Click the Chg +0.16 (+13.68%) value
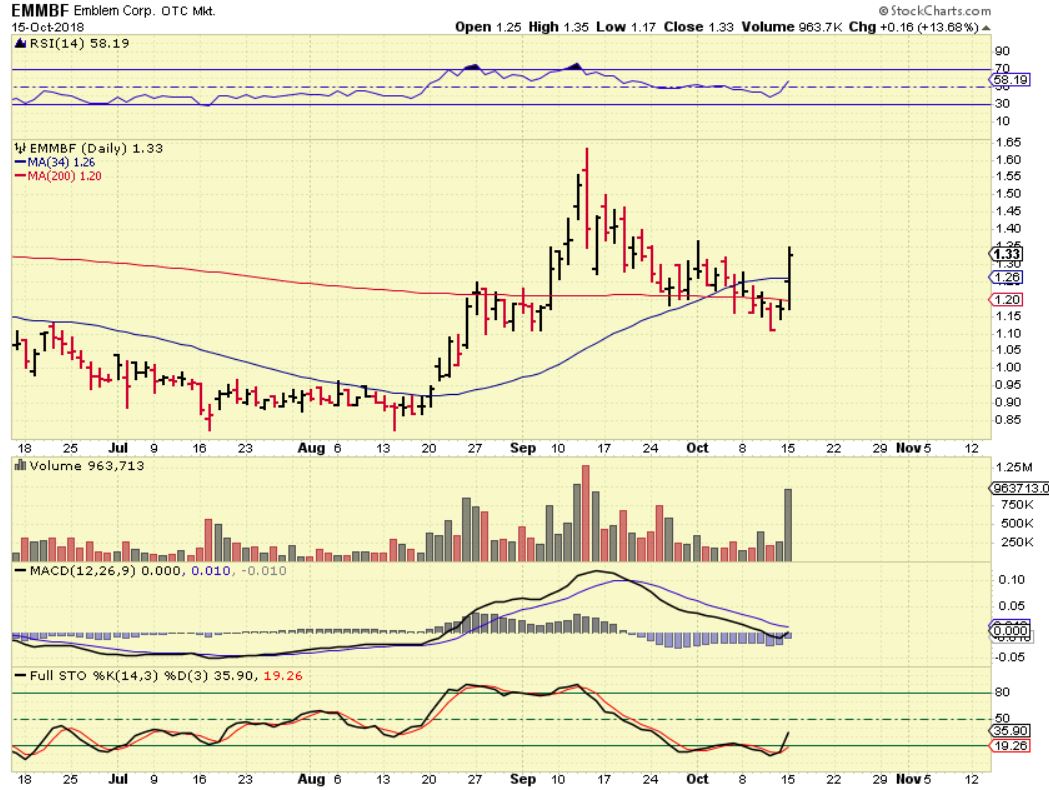Viewport: 1049px width, 790px height. 913,27
